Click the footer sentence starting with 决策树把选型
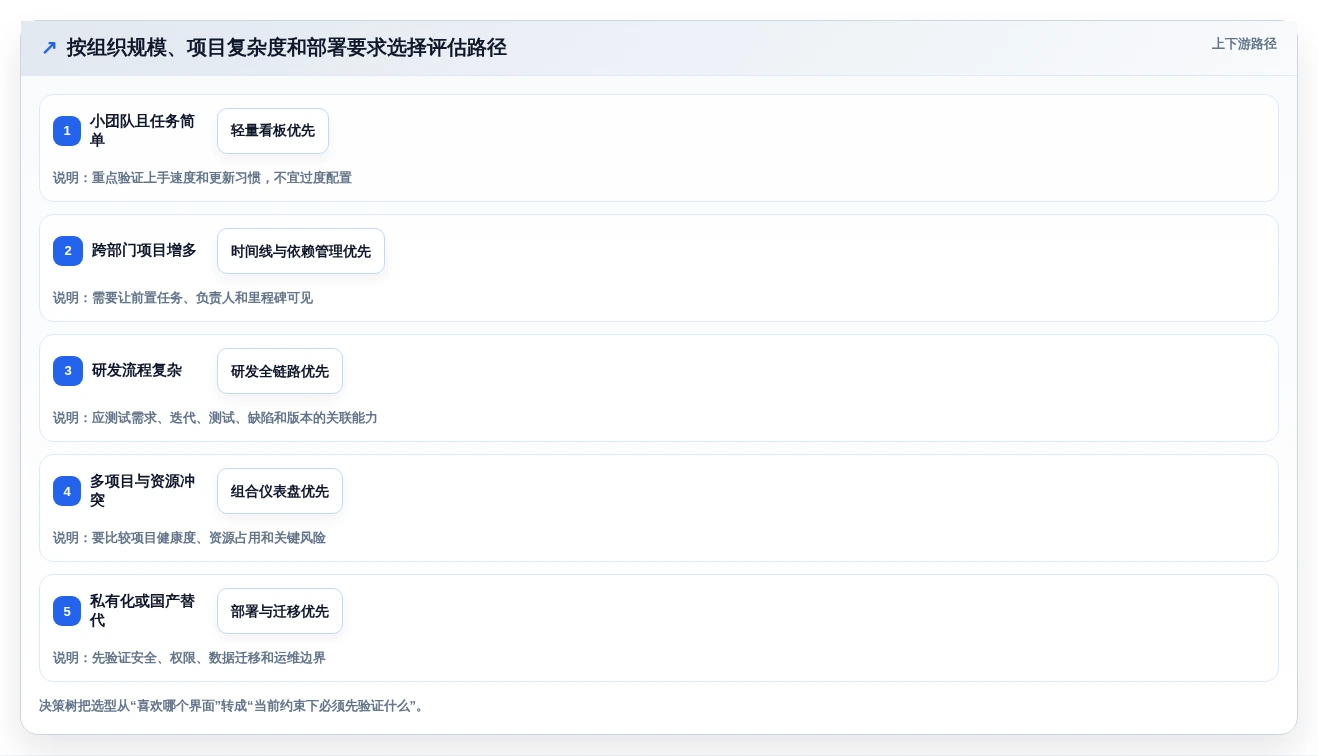The width and height of the screenshot is (1318, 756). tap(232, 706)
